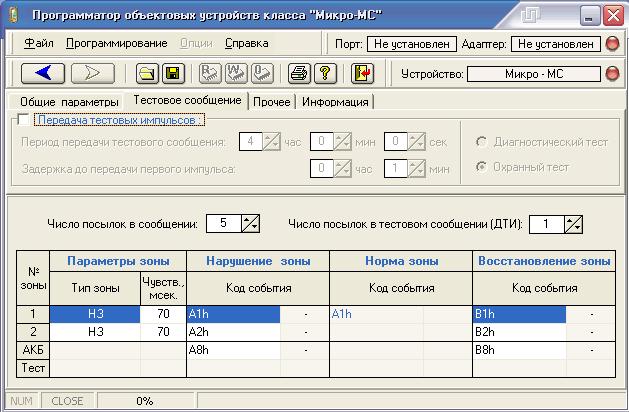The width and height of the screenshot is (629, 412).
Task: Select zone 2 type cell НЗ
Action: [95, 332]
